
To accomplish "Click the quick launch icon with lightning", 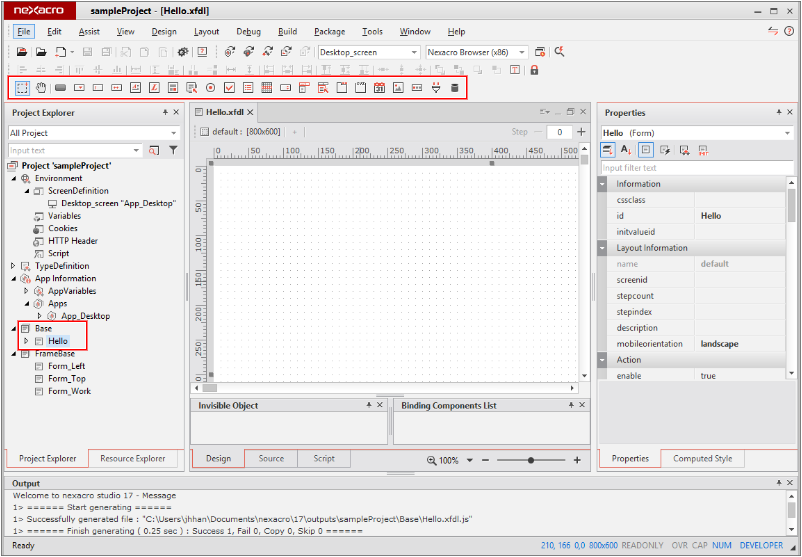I will coord(560,52).
